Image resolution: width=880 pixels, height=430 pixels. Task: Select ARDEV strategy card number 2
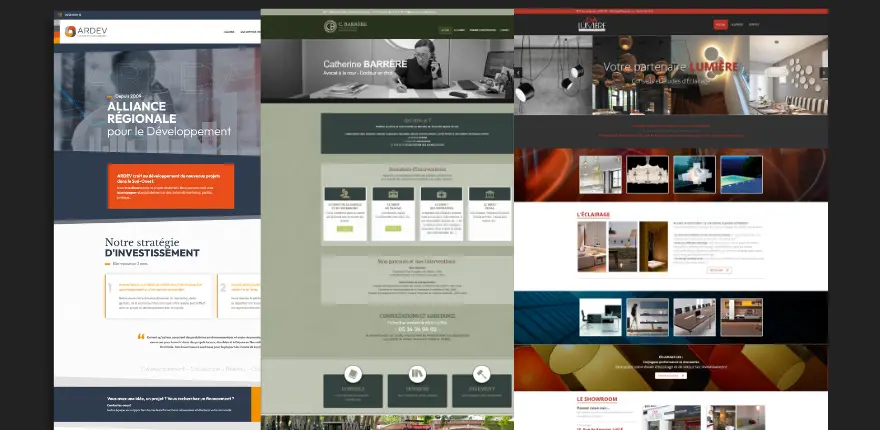[x=239, y=296]
